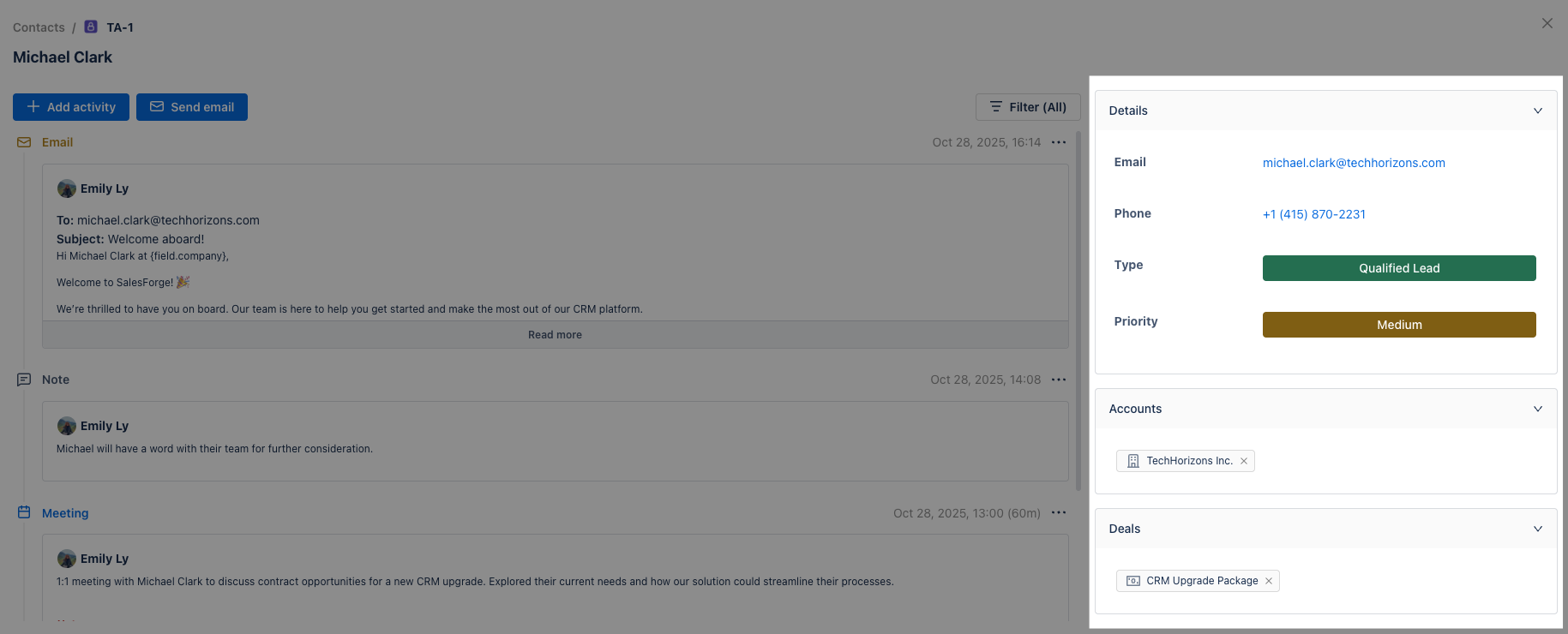Open the Filter (All) dropdown
1568x634 pixels.
click(1028, 107)
